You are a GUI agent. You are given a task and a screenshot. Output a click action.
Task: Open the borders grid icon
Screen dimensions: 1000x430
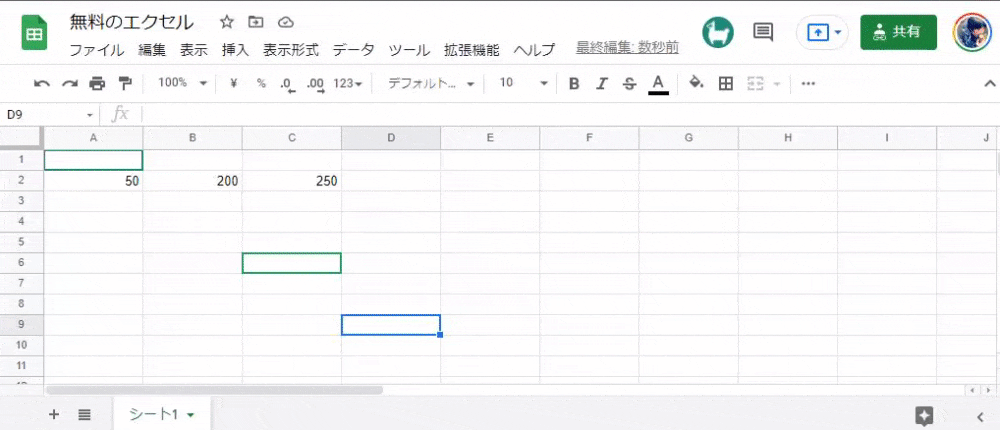tap(726, 83)
